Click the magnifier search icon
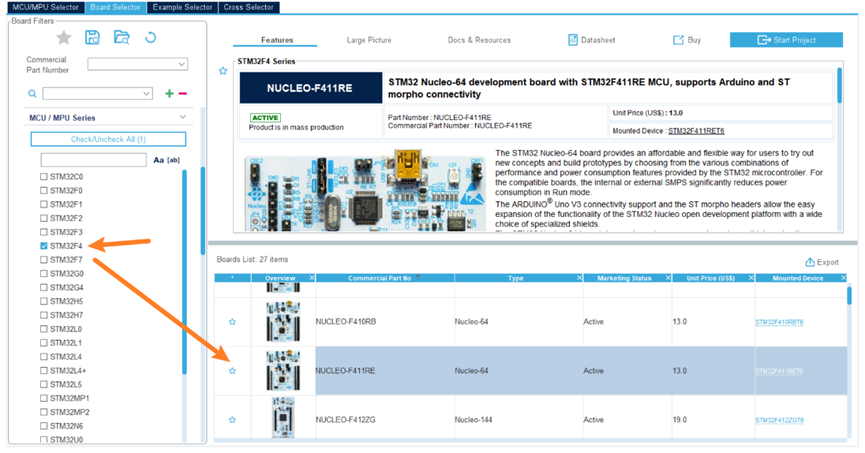 (x=33, y=94)
